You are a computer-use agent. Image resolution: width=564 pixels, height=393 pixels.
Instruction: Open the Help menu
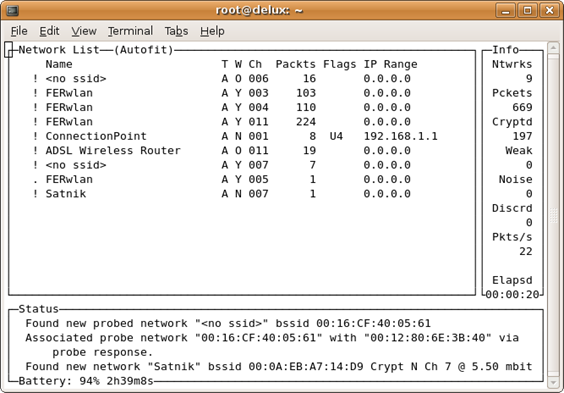point(212,31)
